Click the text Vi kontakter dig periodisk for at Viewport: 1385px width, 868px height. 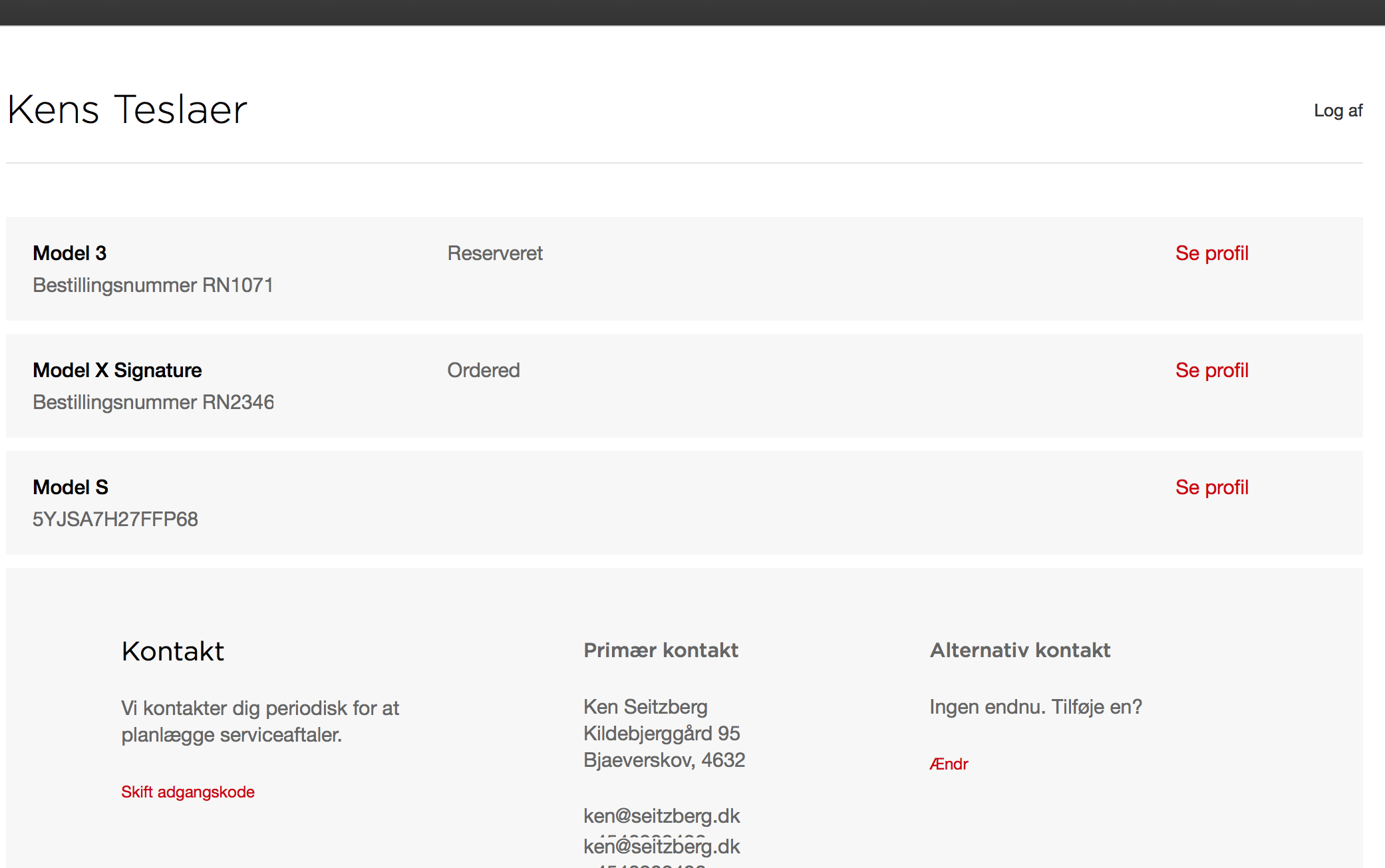pos(260,708)
